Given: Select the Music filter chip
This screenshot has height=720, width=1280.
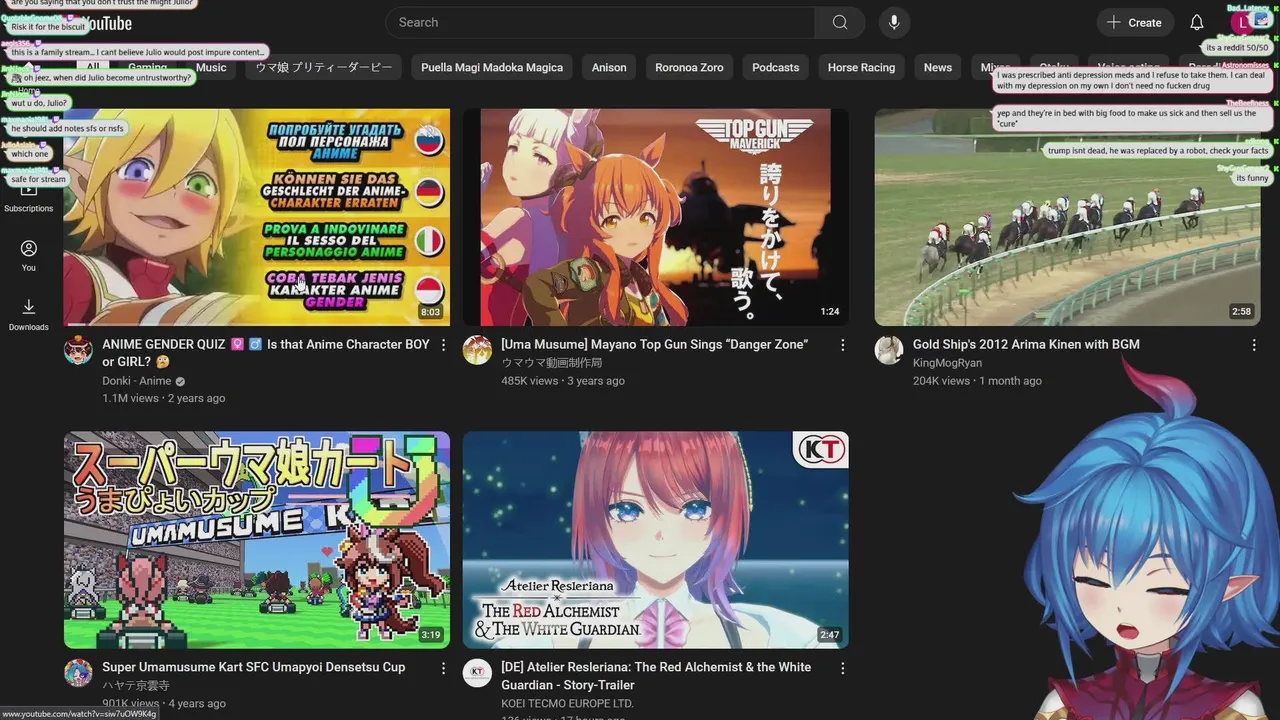Looking at the screenshot, I should [x=211, y=67].
